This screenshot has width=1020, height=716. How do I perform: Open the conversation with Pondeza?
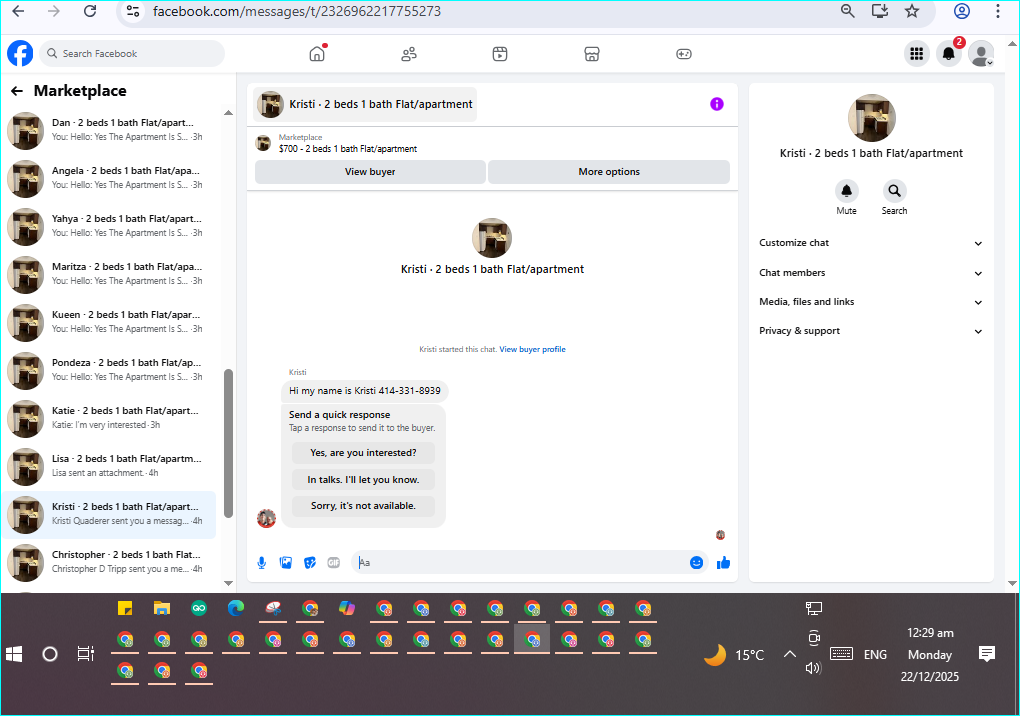point(109,370)
